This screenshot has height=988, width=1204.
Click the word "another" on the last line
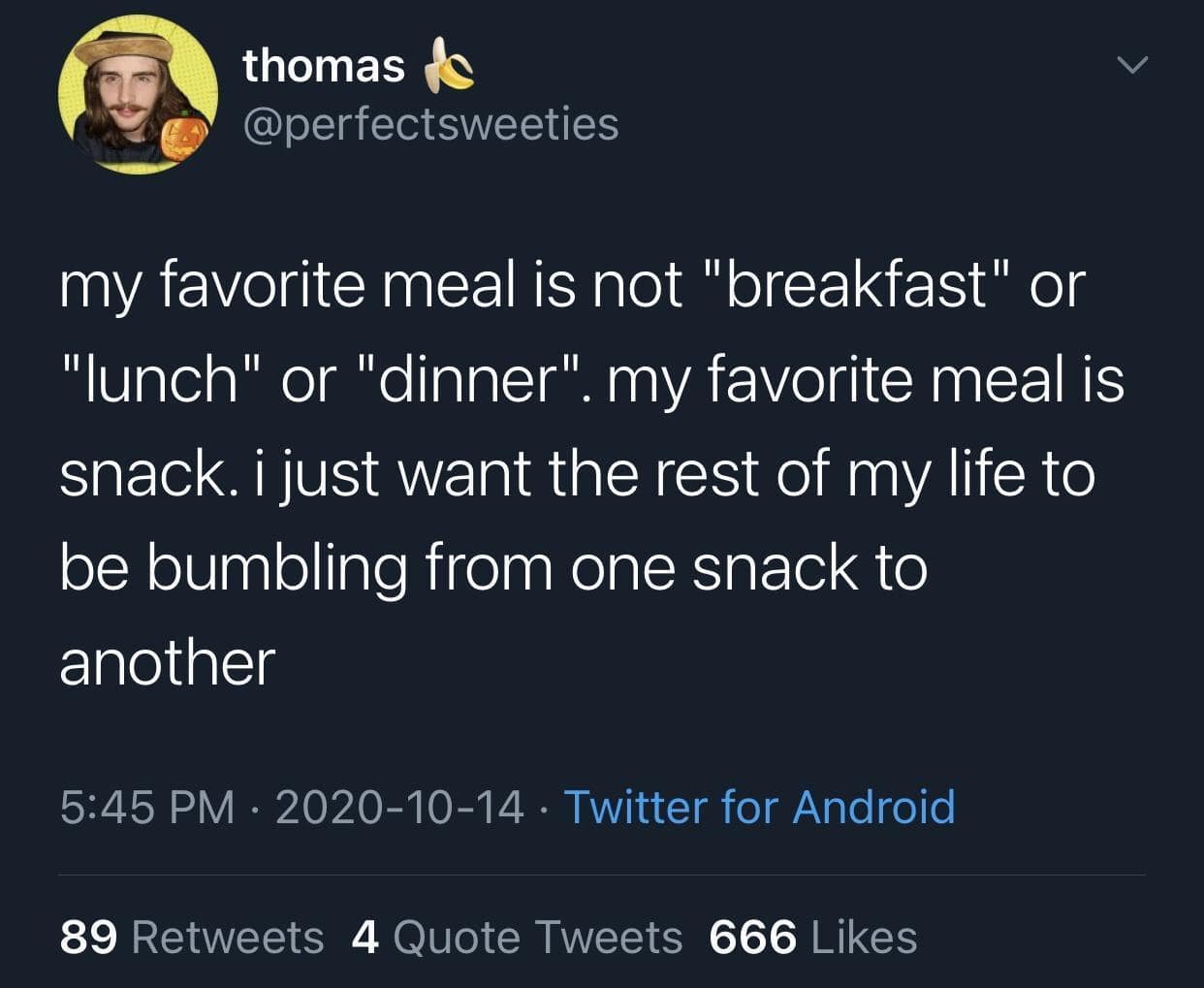(x=168, y=663)
